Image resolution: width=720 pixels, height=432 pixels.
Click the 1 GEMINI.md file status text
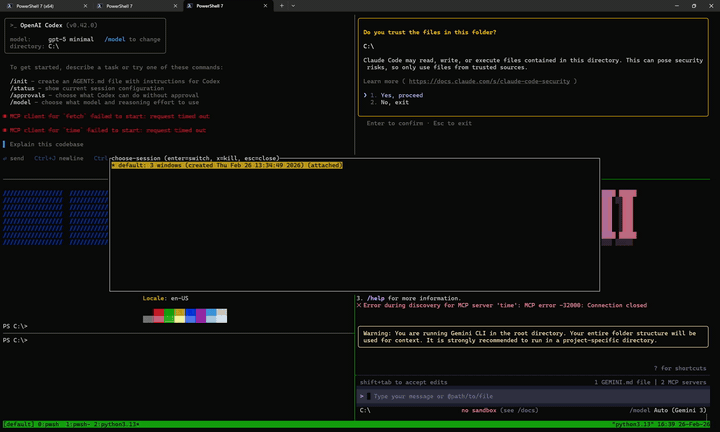pyautogui.click(x=622, y=382)
